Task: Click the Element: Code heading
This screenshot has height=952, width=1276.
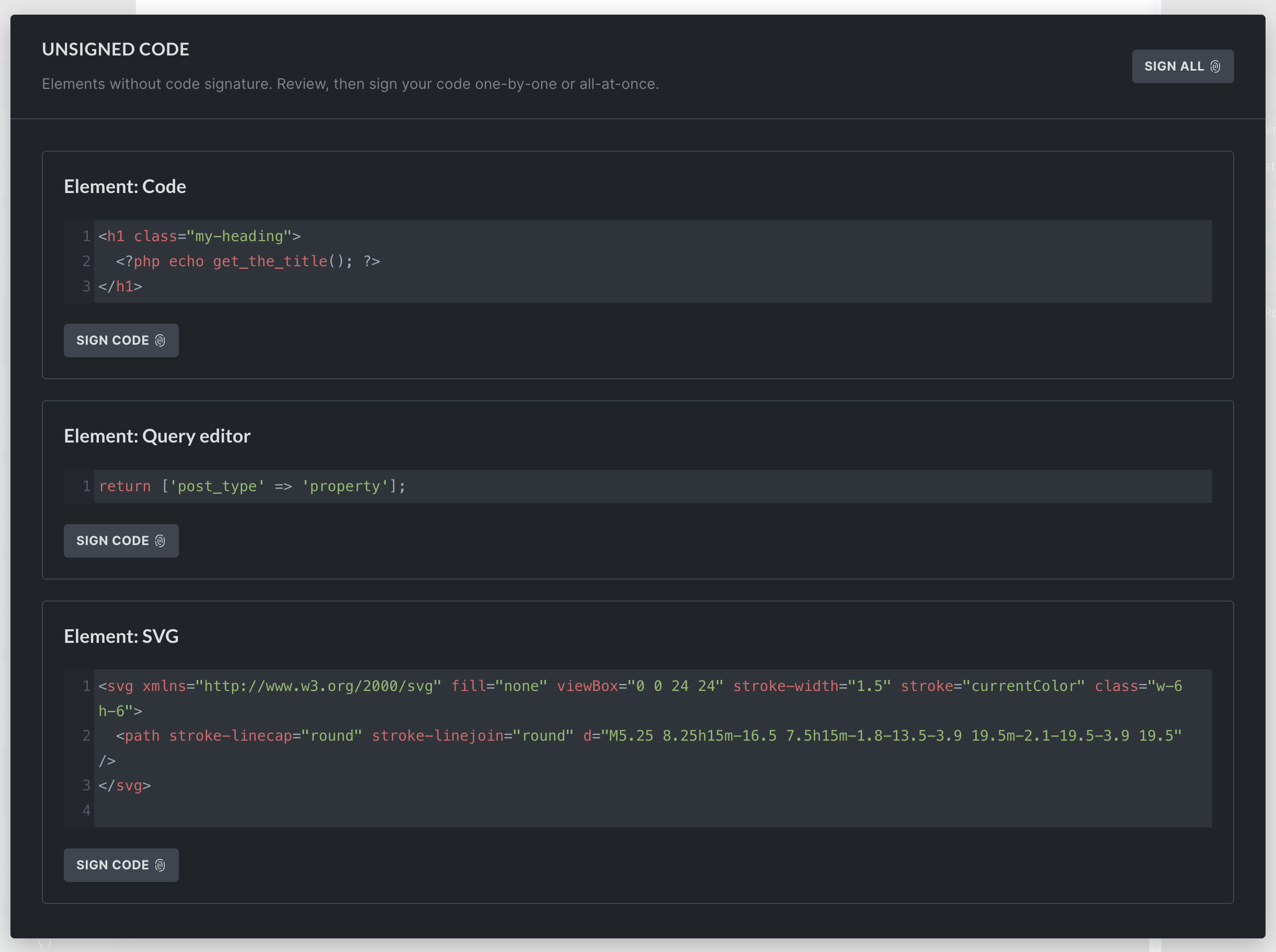Action: tap(125, 187)
